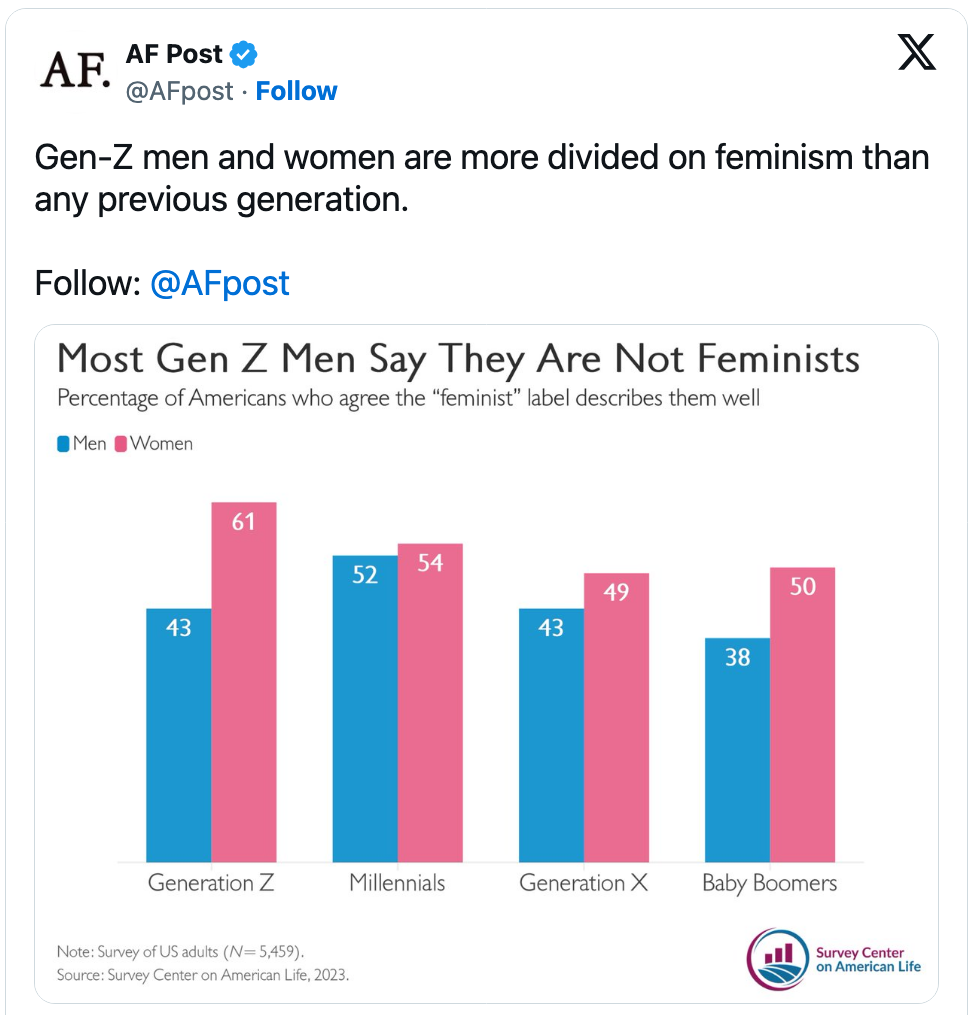Image resolution: width=975 pixels, height=1015 pixels.
Task: Open the AF Post display name link
Action: pyautogui.click(x=174, y=54)
